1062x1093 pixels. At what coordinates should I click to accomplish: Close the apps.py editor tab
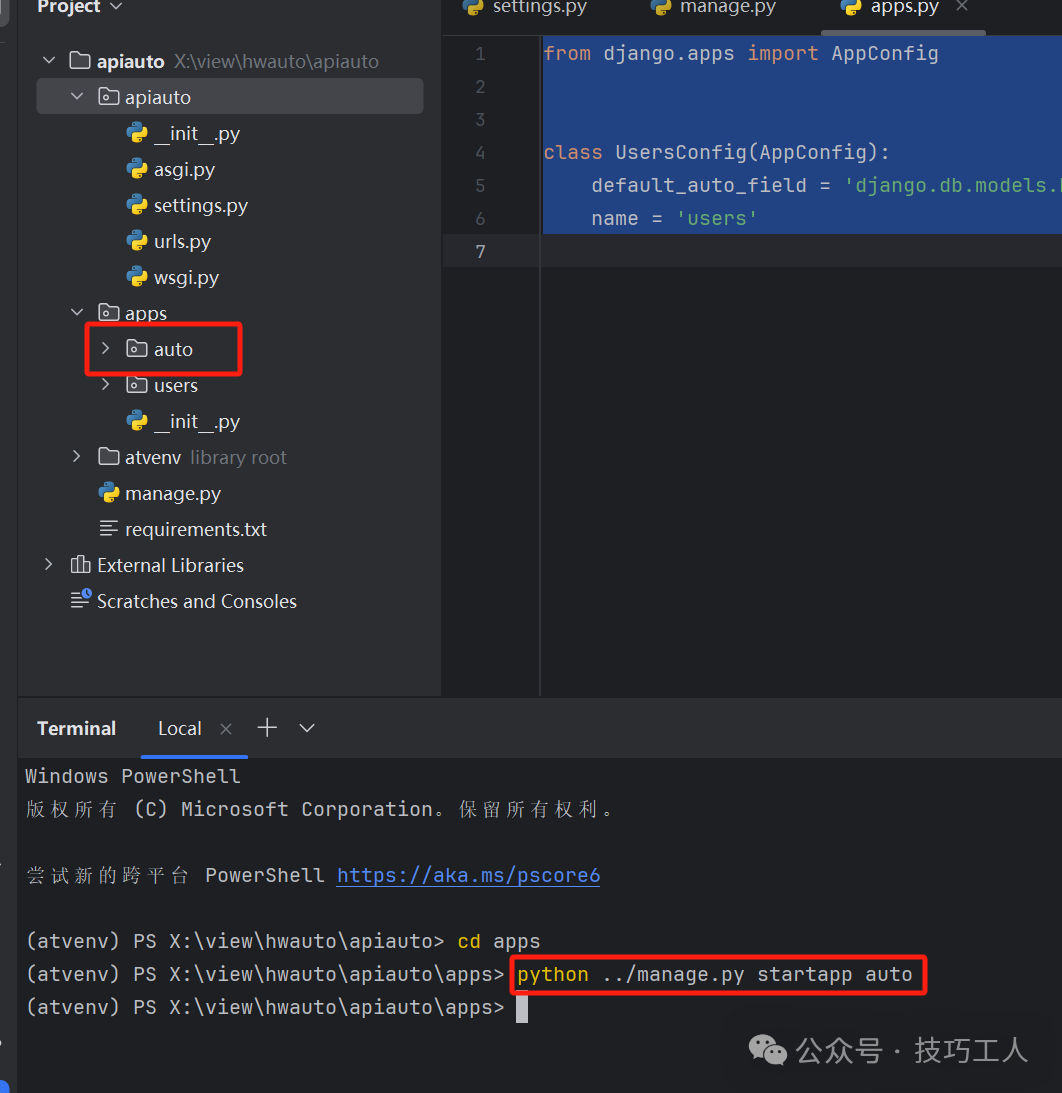click(x=962, y=7)
